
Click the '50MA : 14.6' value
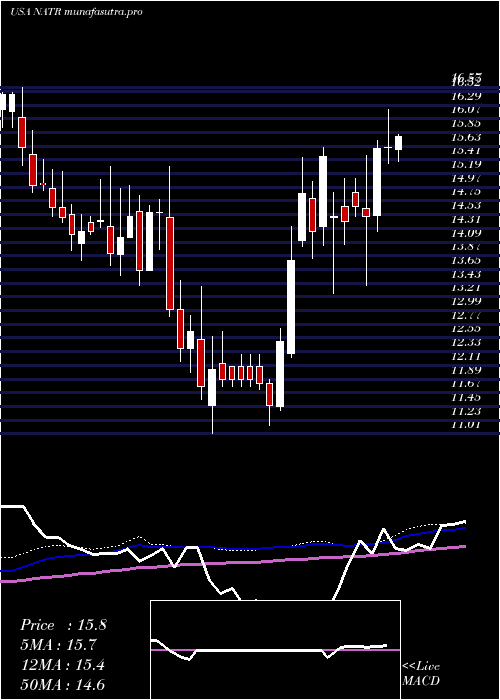[x=63, y=685]
